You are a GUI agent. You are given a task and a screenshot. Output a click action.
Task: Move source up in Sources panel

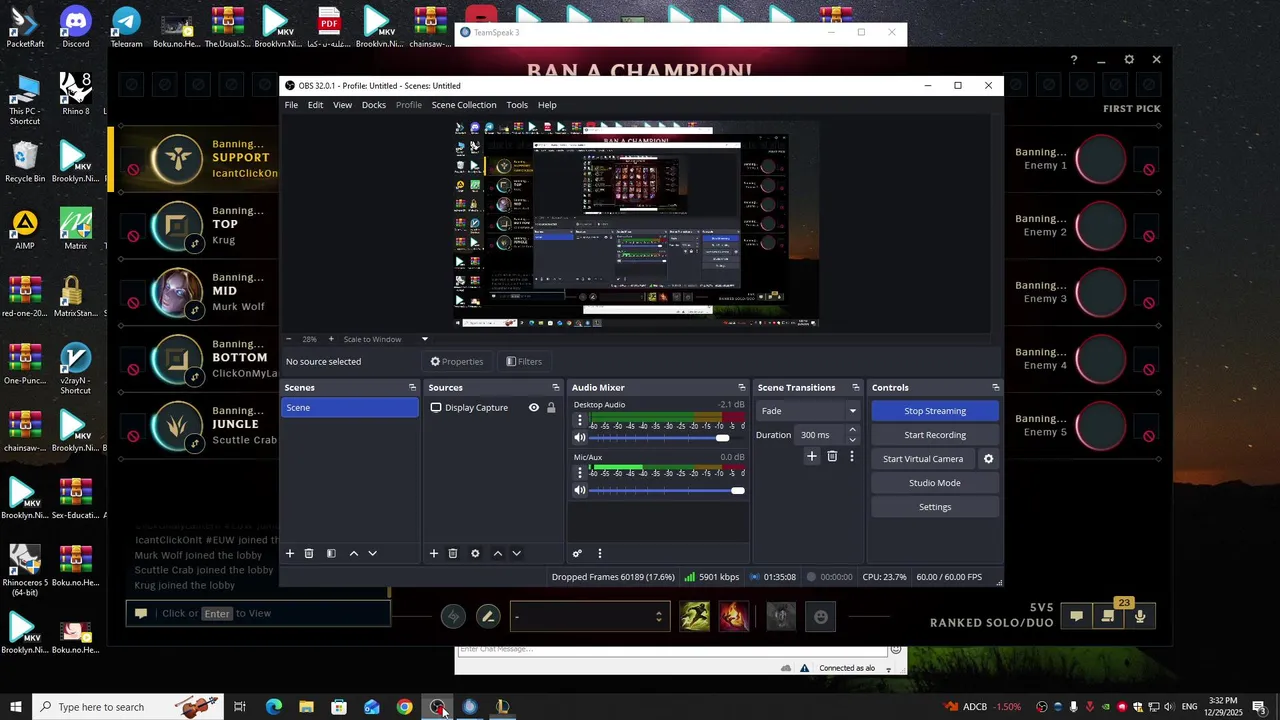[497, 553]
